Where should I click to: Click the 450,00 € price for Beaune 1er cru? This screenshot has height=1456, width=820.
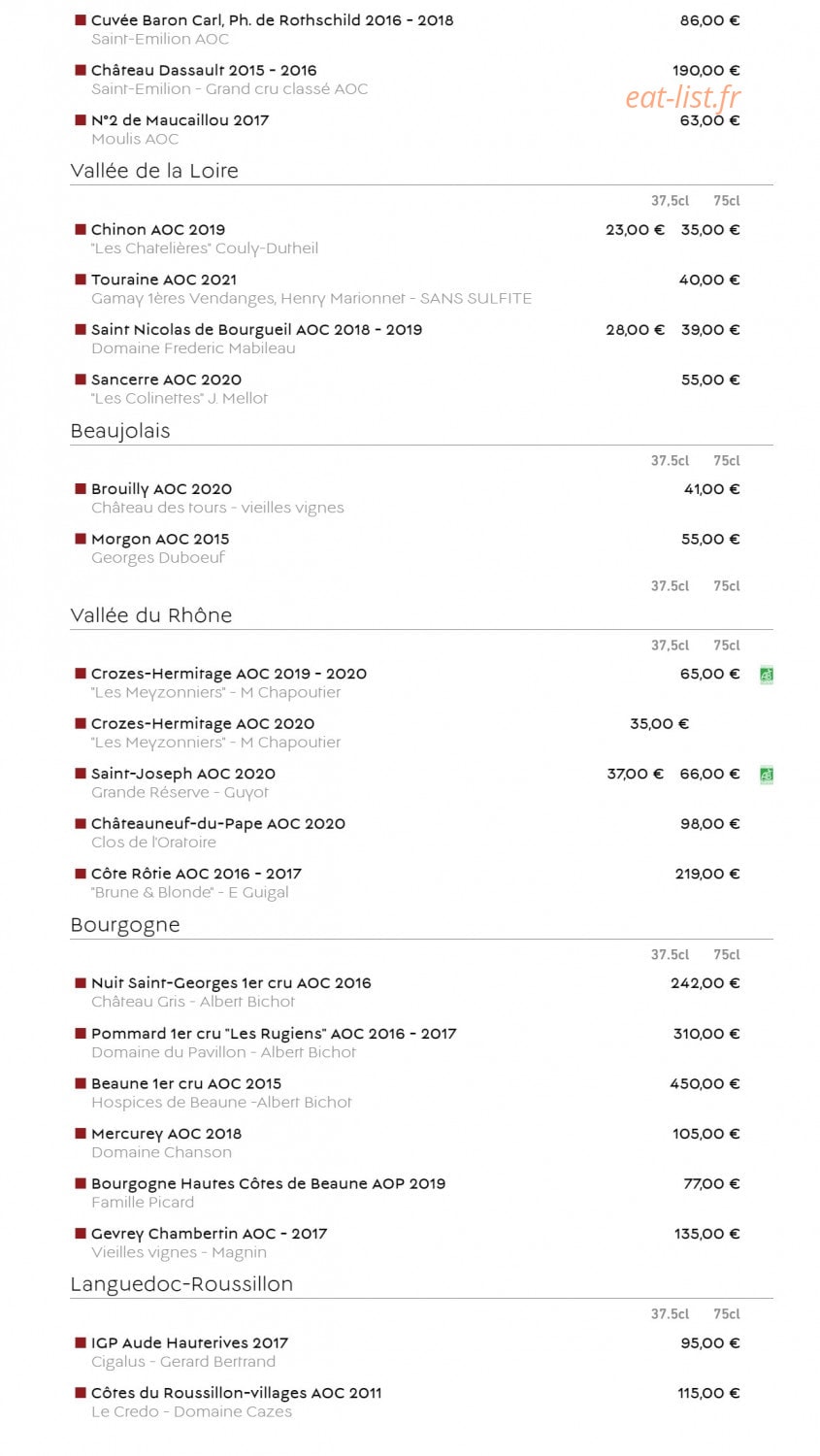click(x=705, y=1083)
